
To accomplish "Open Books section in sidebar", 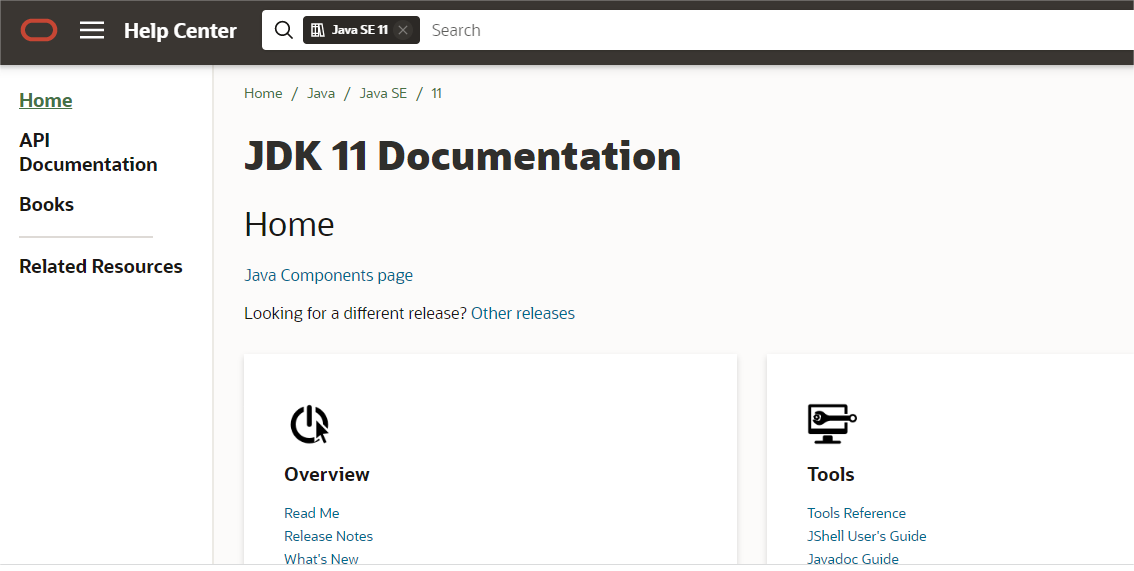I will [x=47, y=204].
